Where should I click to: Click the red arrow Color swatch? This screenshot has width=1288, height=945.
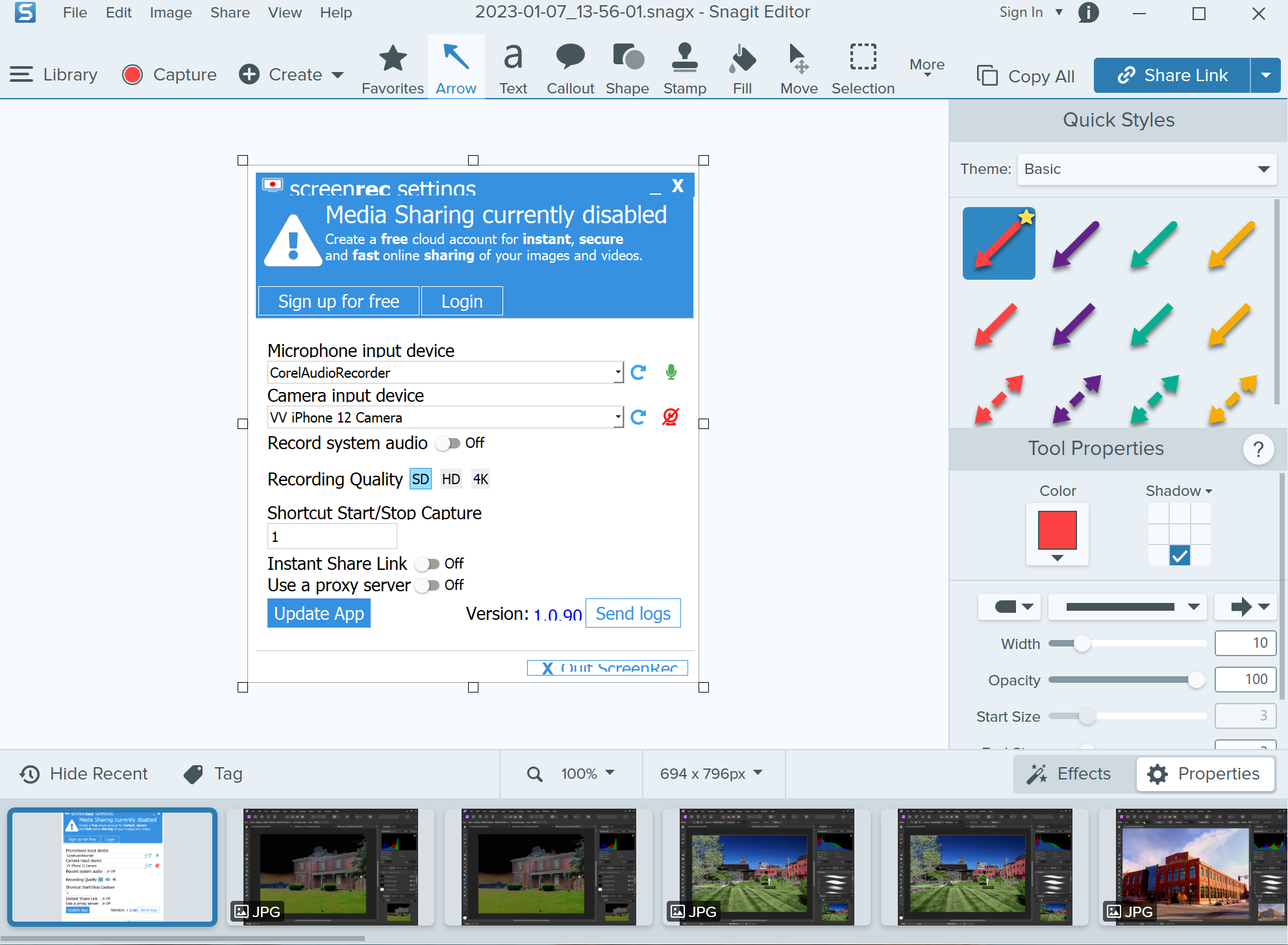click(x=1057, y=531)
